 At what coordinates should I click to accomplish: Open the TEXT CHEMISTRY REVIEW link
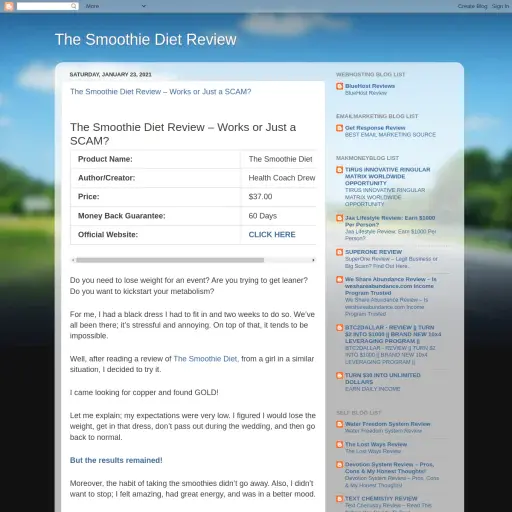[381, 499]
